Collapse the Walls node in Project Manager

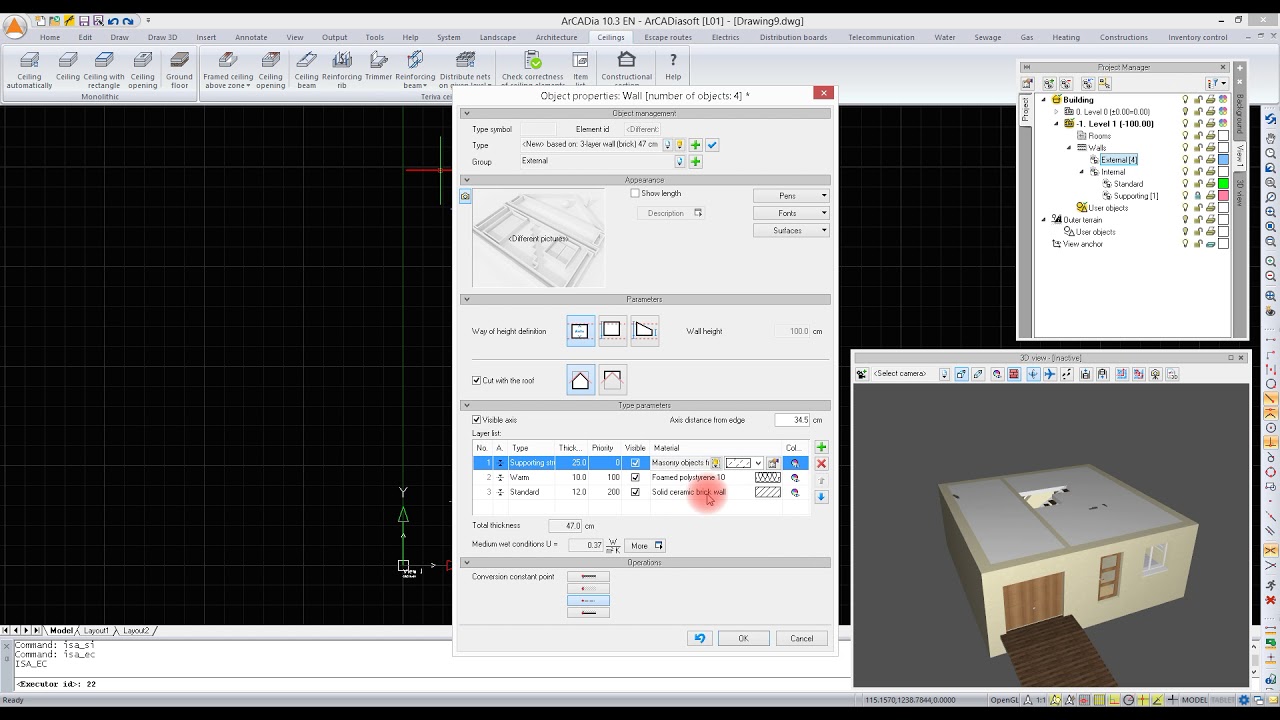coord(1069,148)
